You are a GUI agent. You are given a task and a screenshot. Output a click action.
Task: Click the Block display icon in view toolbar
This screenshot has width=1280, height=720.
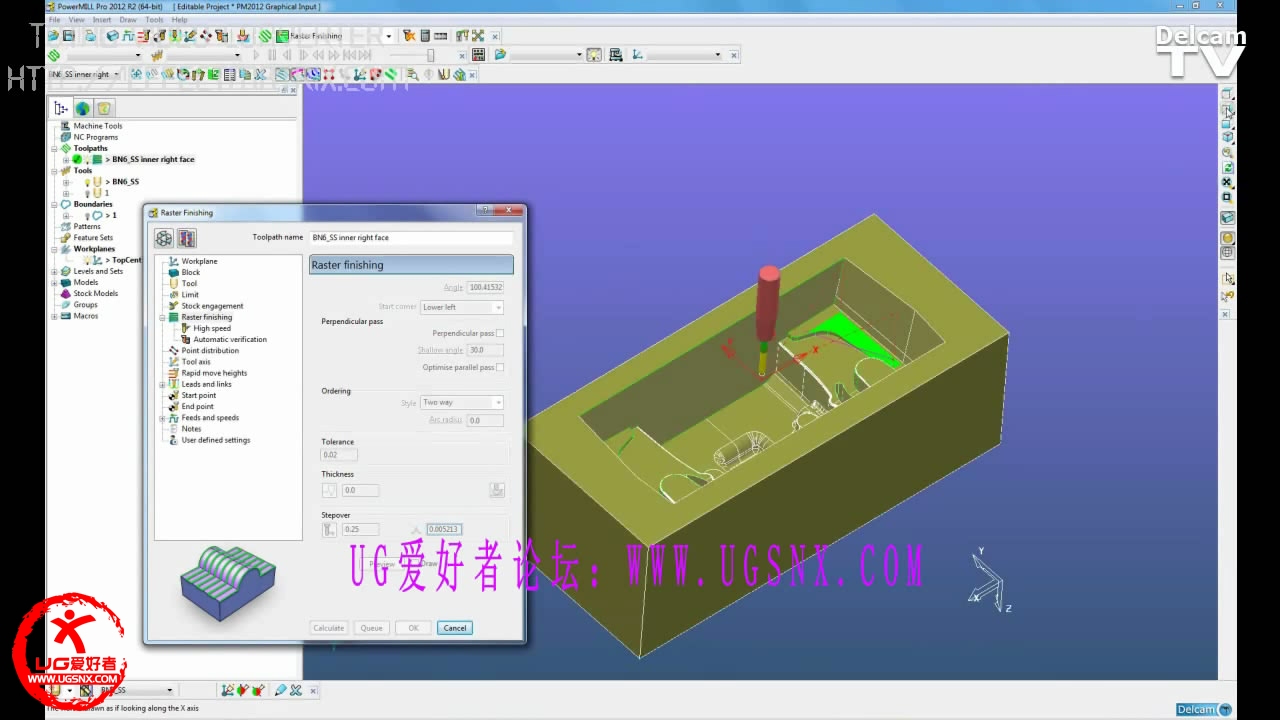pyautogui.click(x=1228, y=217)
